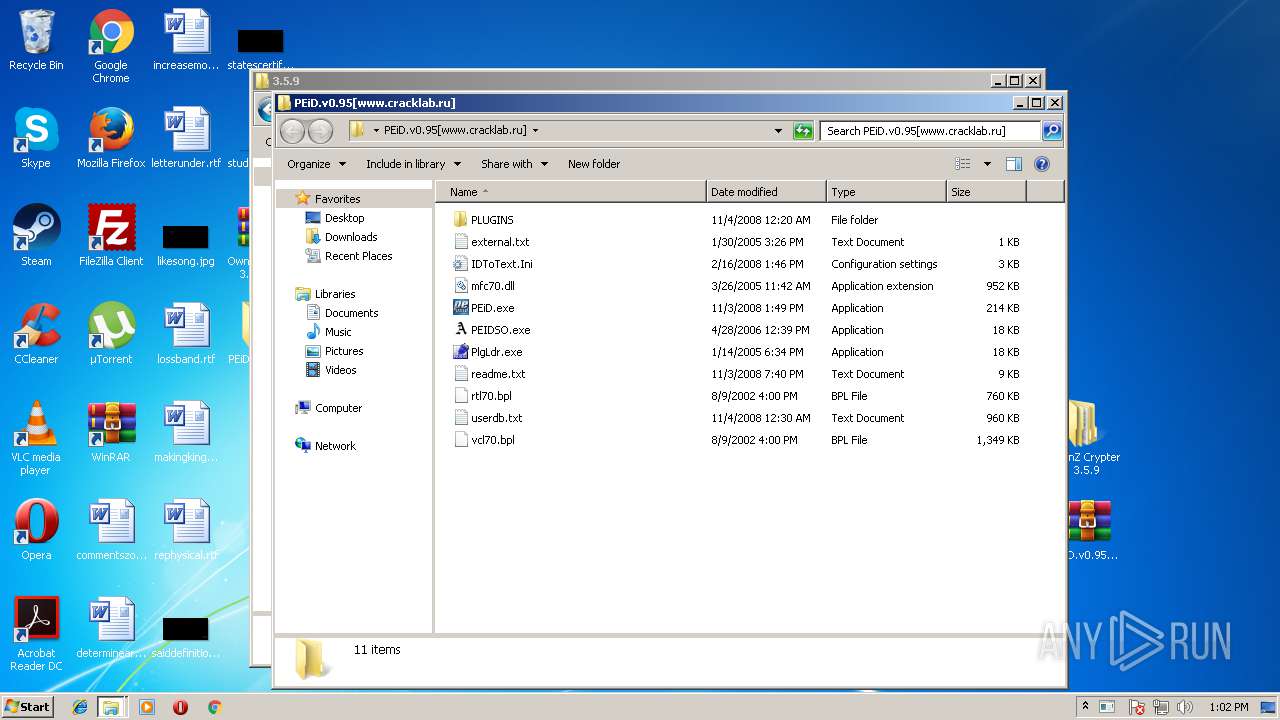
Task: Go back with the Explorer back arrow
Action: click(292, 131)
